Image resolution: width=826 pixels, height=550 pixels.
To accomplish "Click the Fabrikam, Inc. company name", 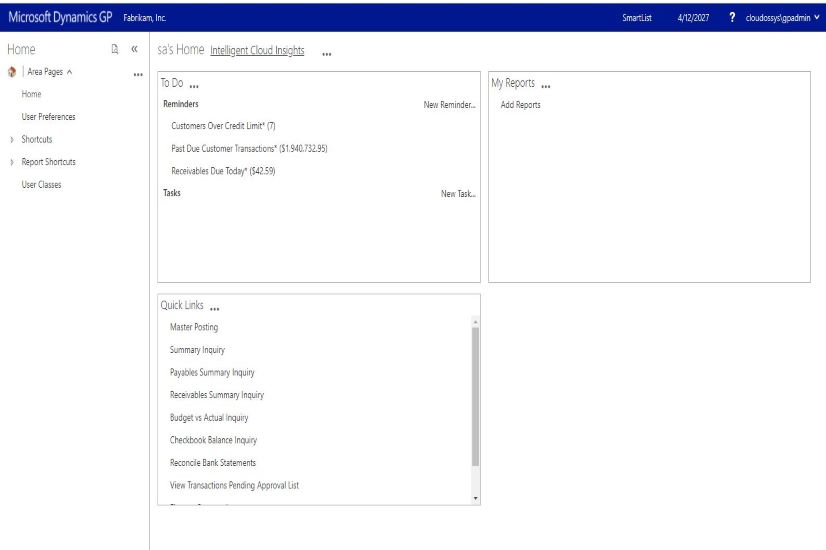I will 145,18.
